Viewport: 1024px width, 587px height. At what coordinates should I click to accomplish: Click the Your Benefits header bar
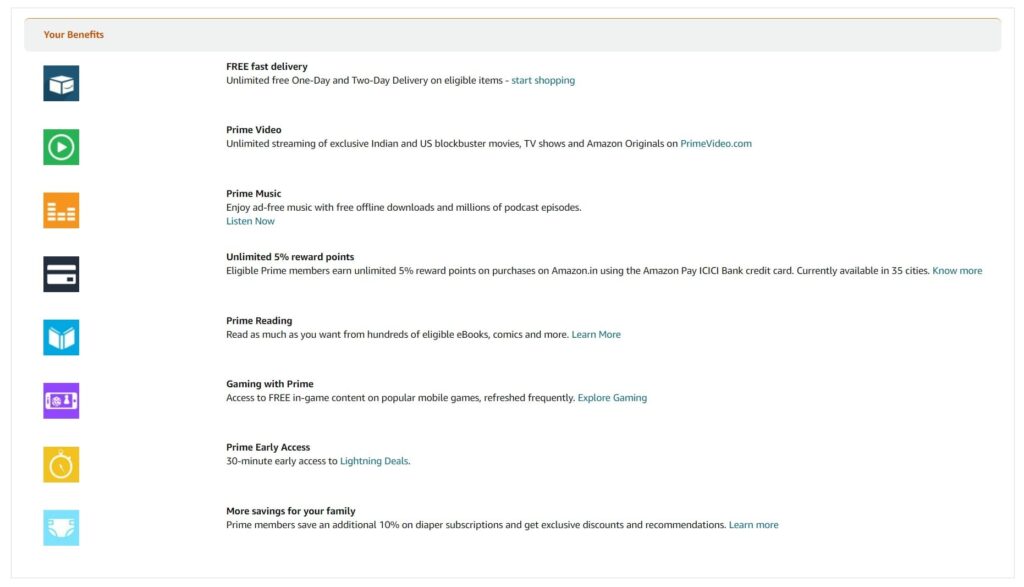[512, 35]
